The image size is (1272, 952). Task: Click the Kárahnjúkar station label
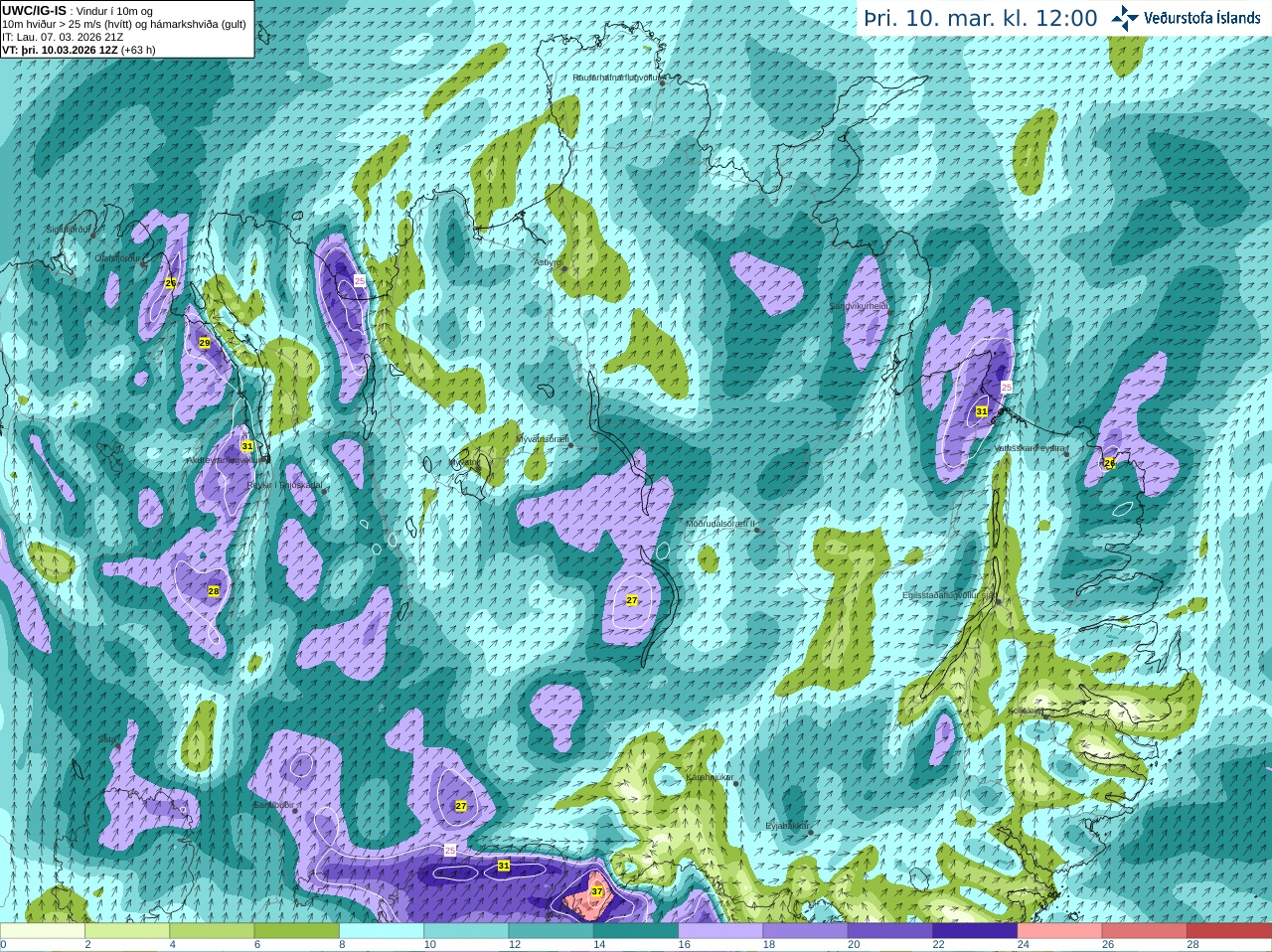710,777
